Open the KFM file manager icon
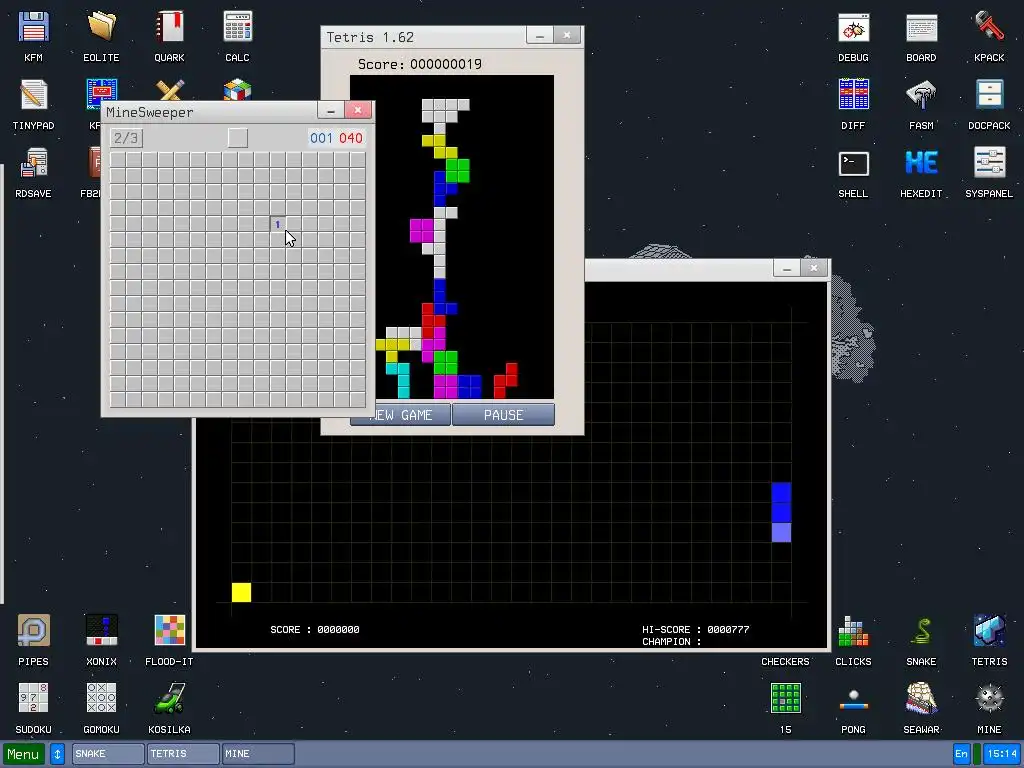 point(33,36)
